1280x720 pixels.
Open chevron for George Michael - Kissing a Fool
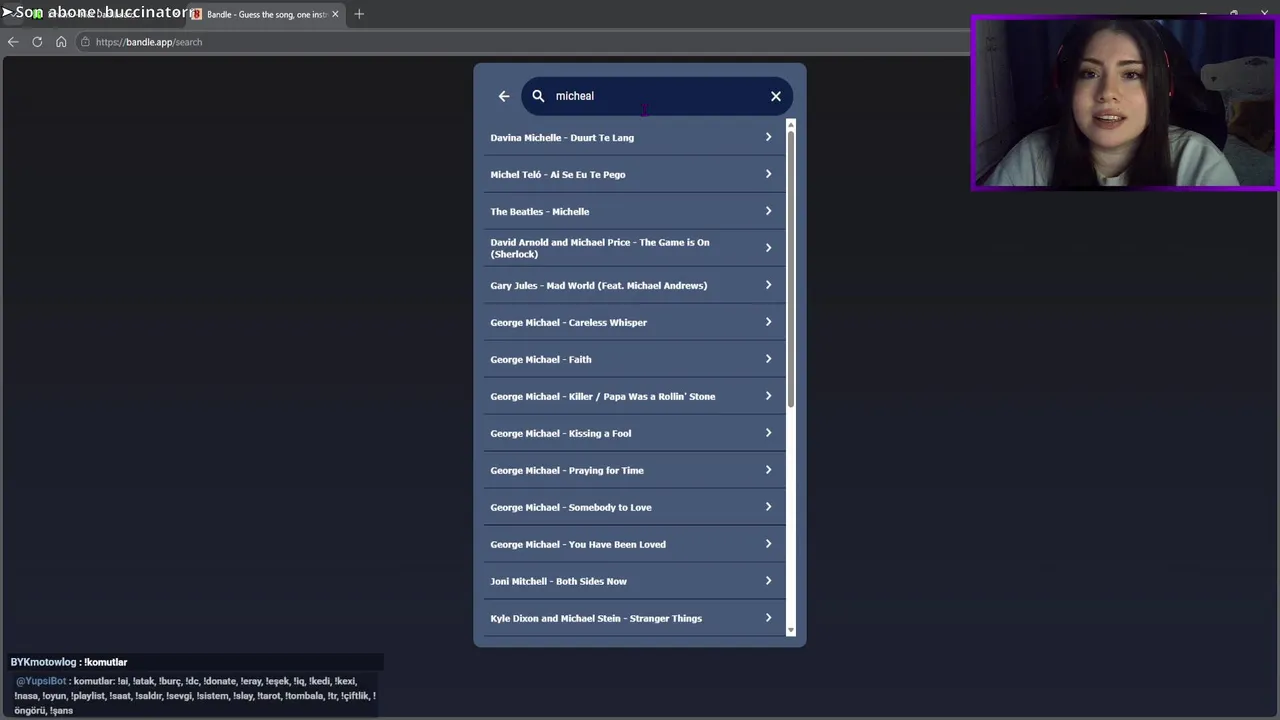[x=768, y=433]
